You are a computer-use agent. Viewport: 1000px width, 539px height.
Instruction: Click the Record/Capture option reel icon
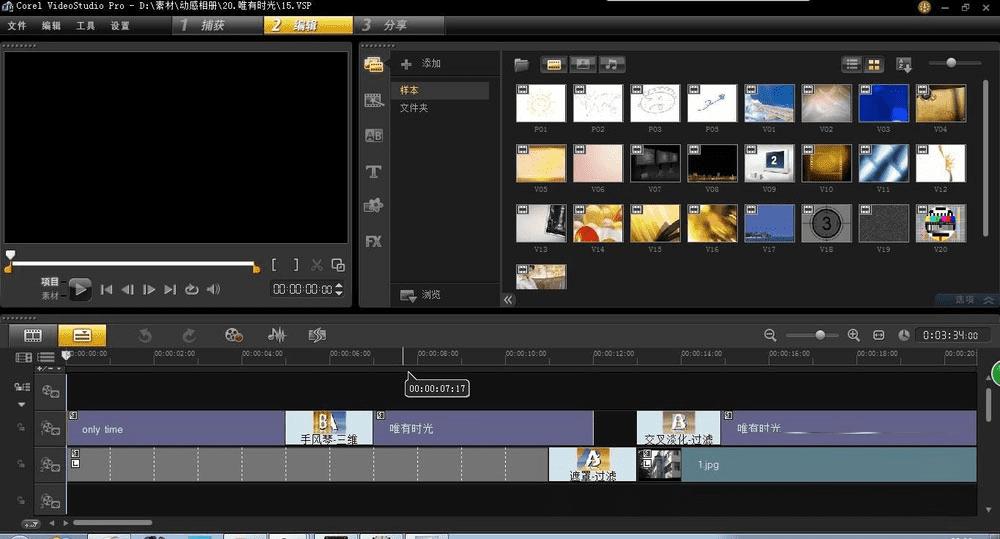coord(234,335)
